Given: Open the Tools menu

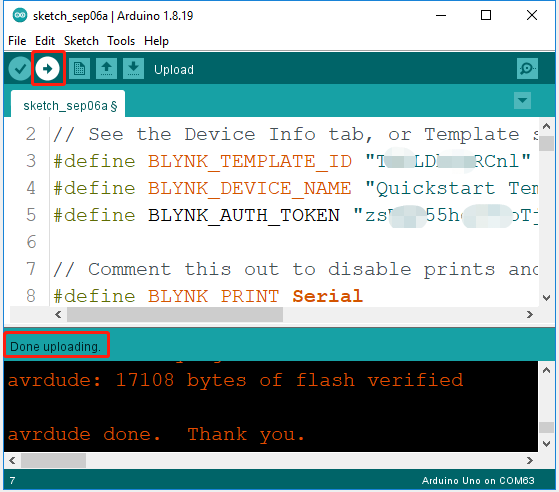Looking at the screenshot, I should pyautogui.click(x=121, y=41).
